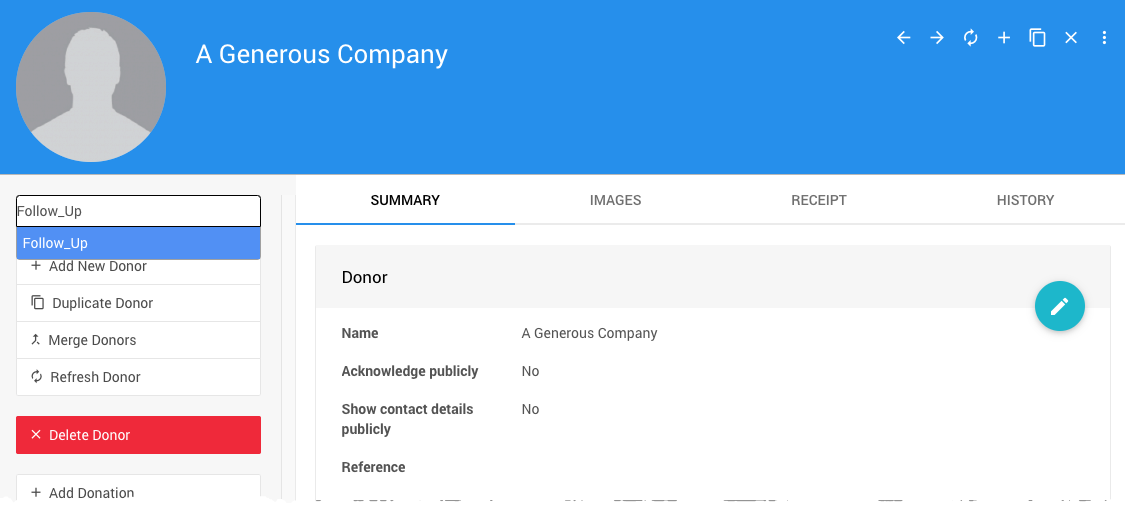Go to previous donor with back arrow
1125x528 pixels.
point(904,38)
